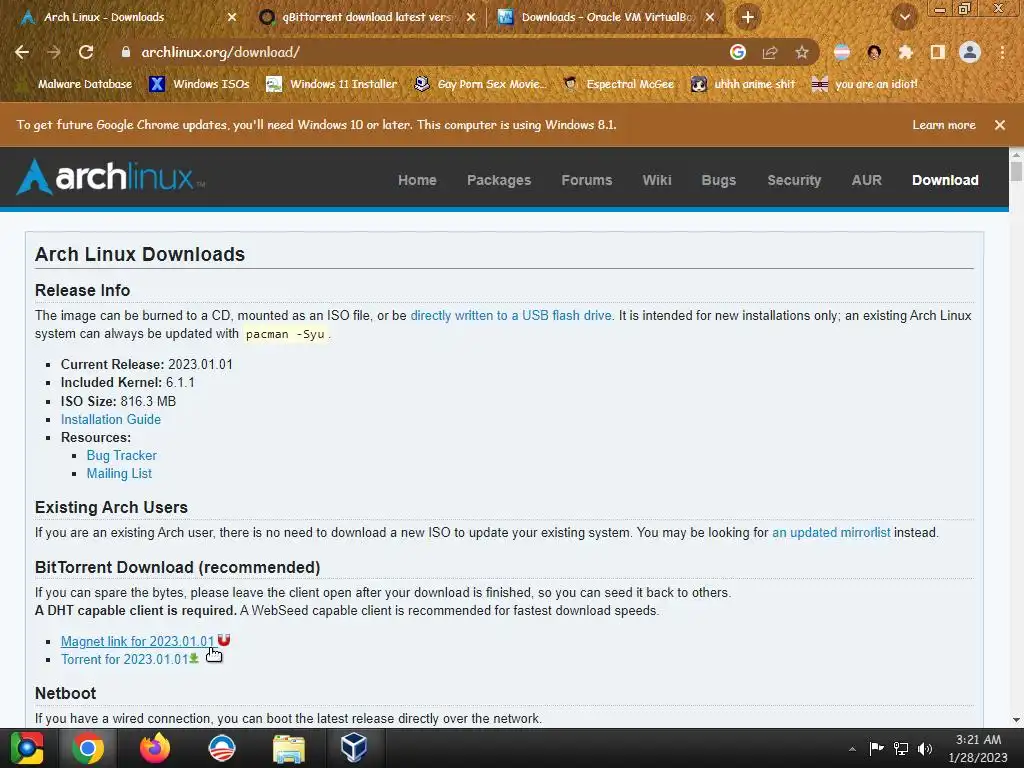Share this page using the share icon
Viewport: 1024px width, 768px height.
[770, 52]
